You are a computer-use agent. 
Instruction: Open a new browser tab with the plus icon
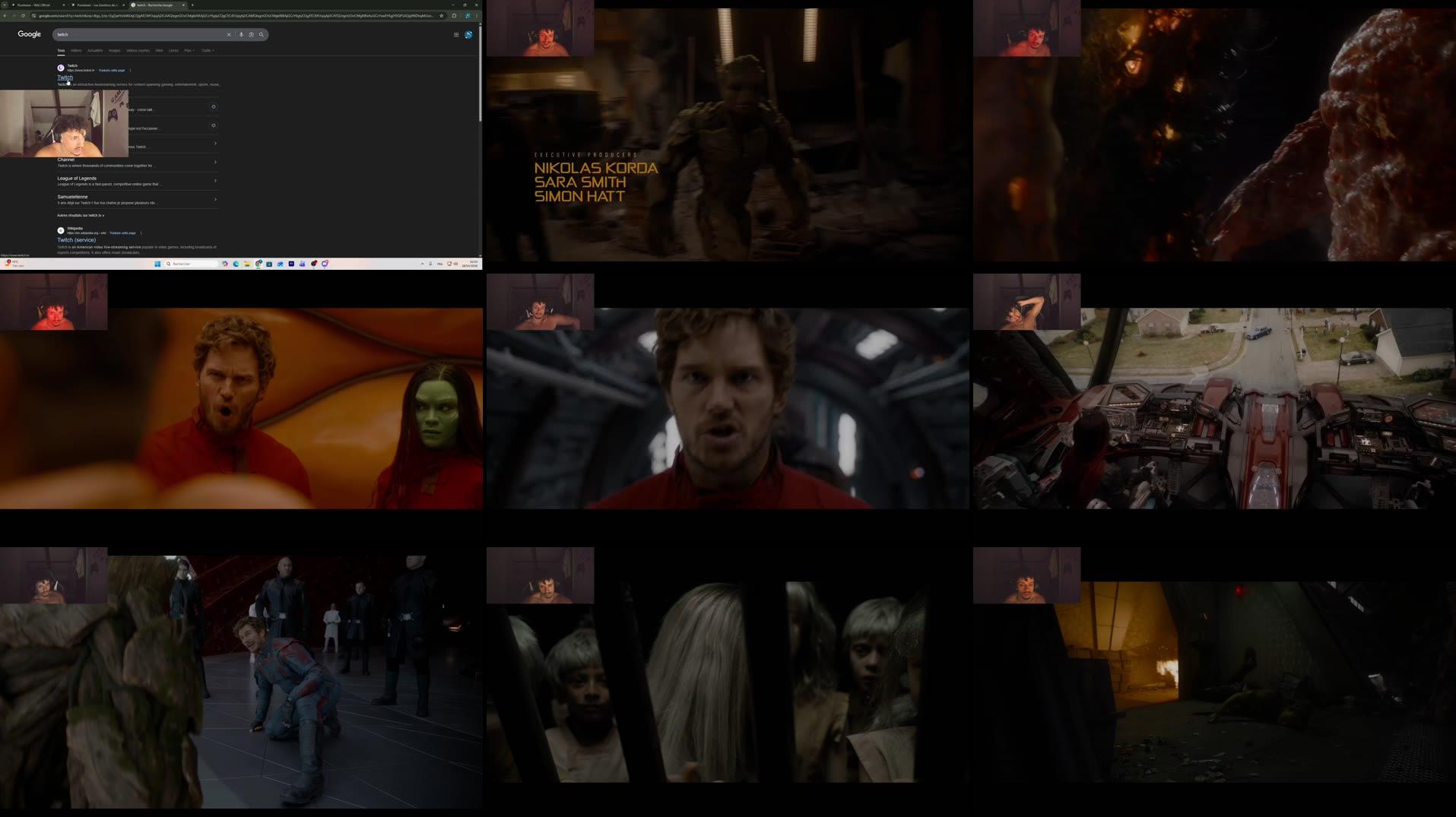[x=192, y=5]
